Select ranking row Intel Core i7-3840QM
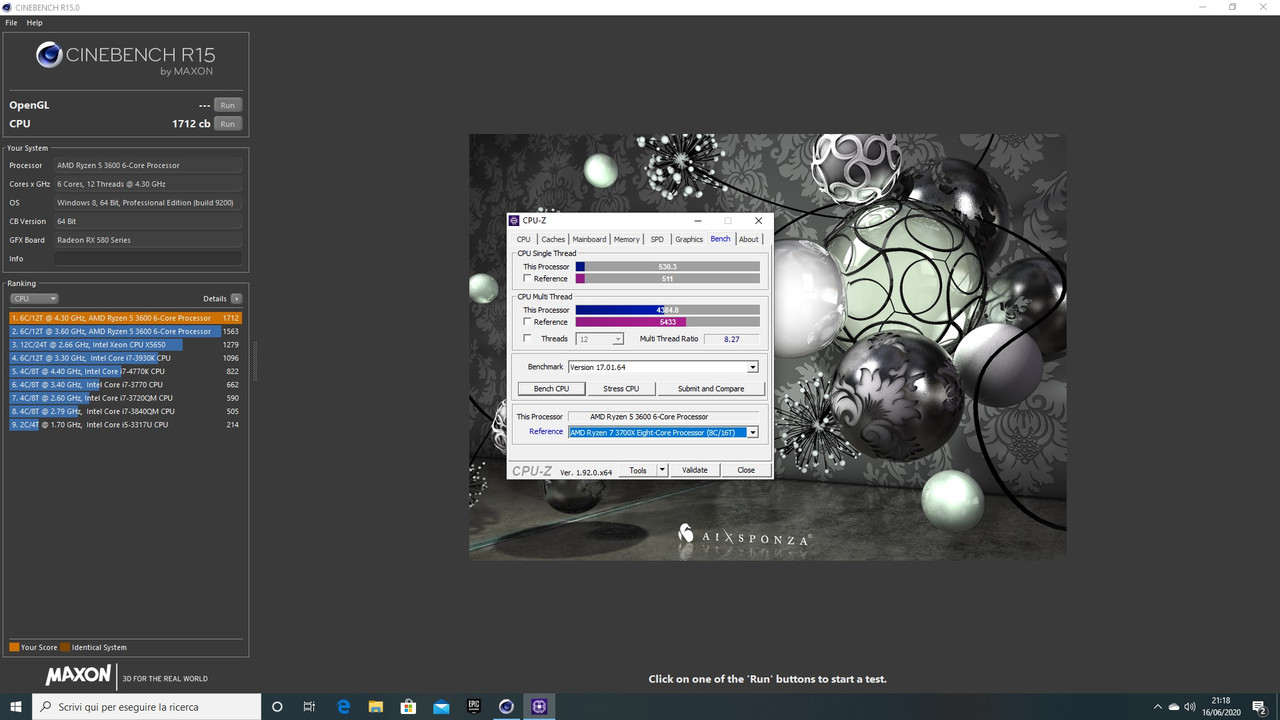The image size is (1280, 720). pos(126,411)
